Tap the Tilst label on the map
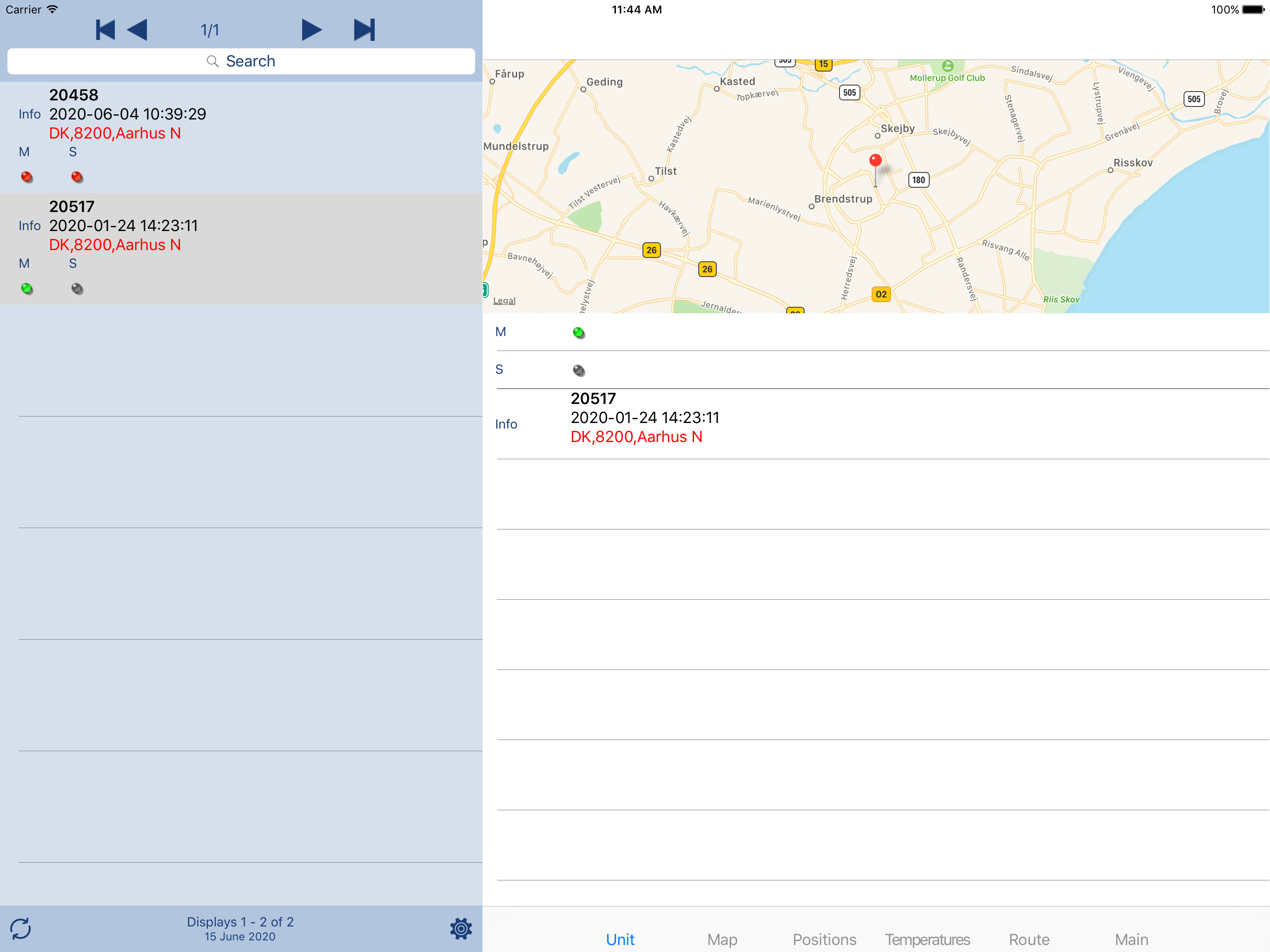1270x952 pixels. [665, 171]
